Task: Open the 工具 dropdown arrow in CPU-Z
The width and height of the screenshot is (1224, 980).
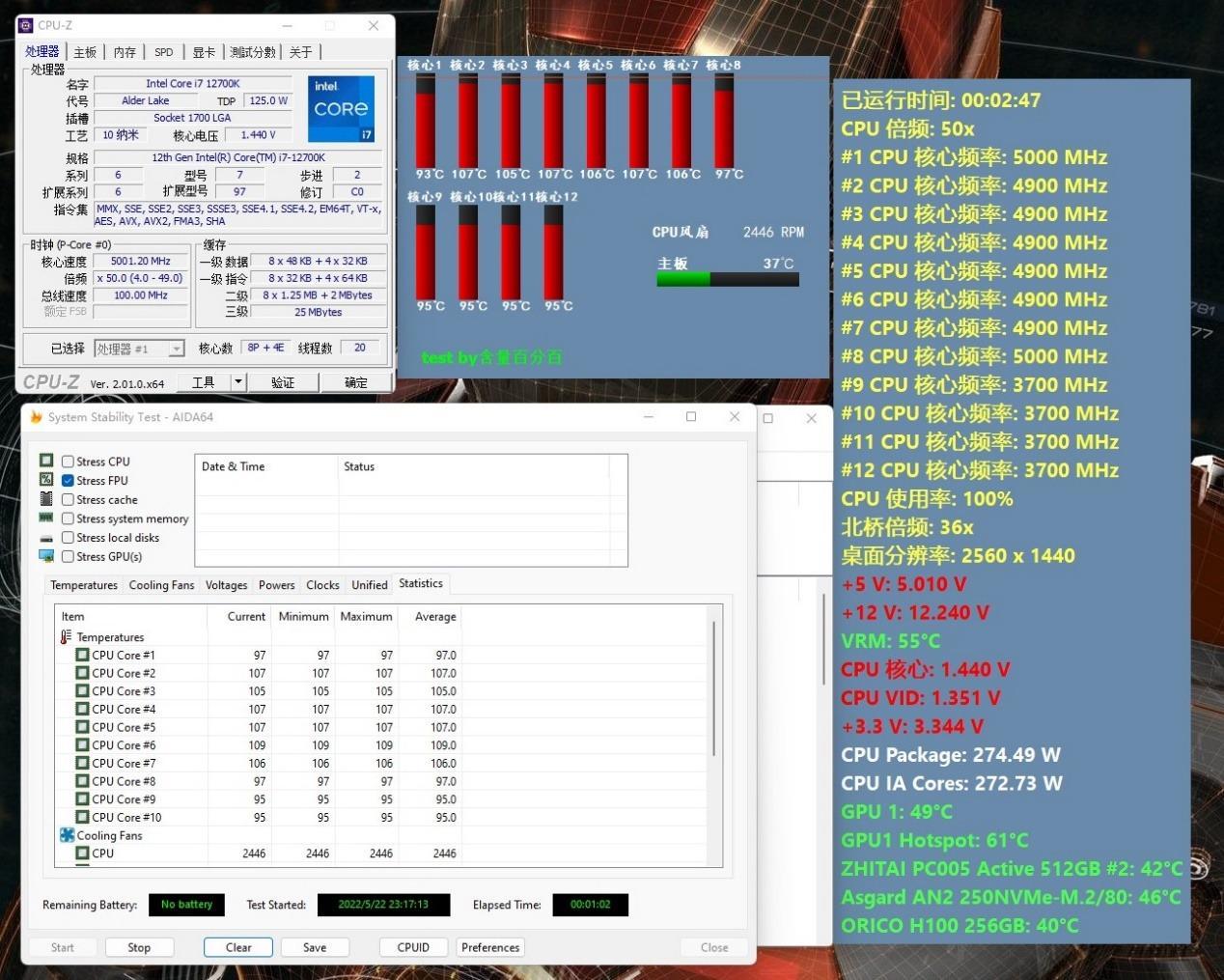Action: pyautogui.click(x=238, y=382)
